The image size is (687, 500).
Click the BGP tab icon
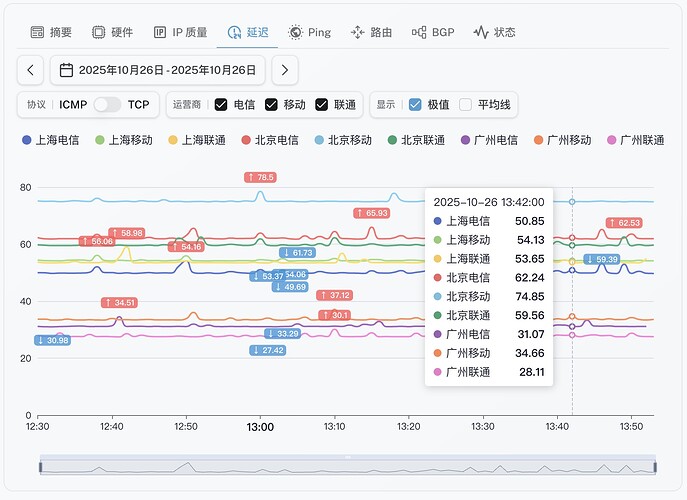pyautogui.click(x=419, y=32)
